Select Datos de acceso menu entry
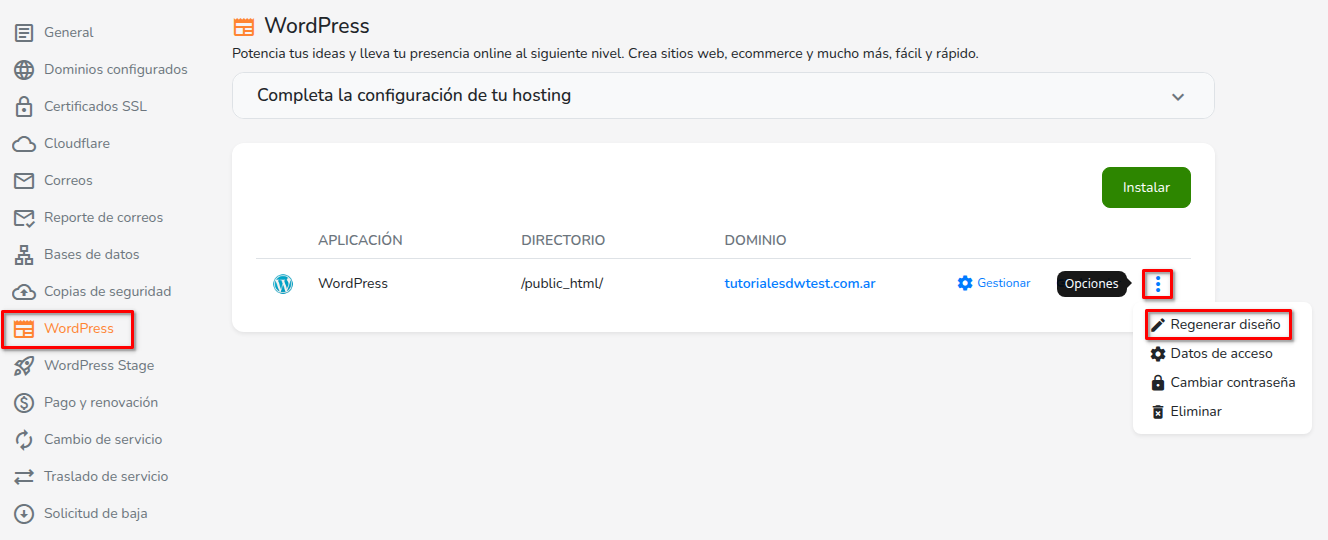 point(1222,354)
